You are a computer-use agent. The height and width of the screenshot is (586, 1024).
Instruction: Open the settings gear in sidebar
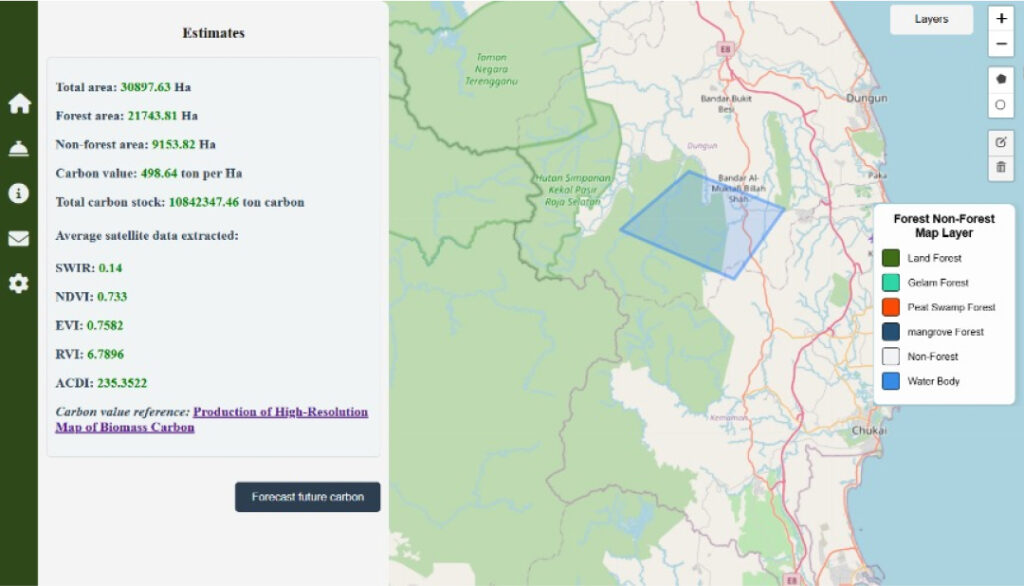[x=19, y=284]
